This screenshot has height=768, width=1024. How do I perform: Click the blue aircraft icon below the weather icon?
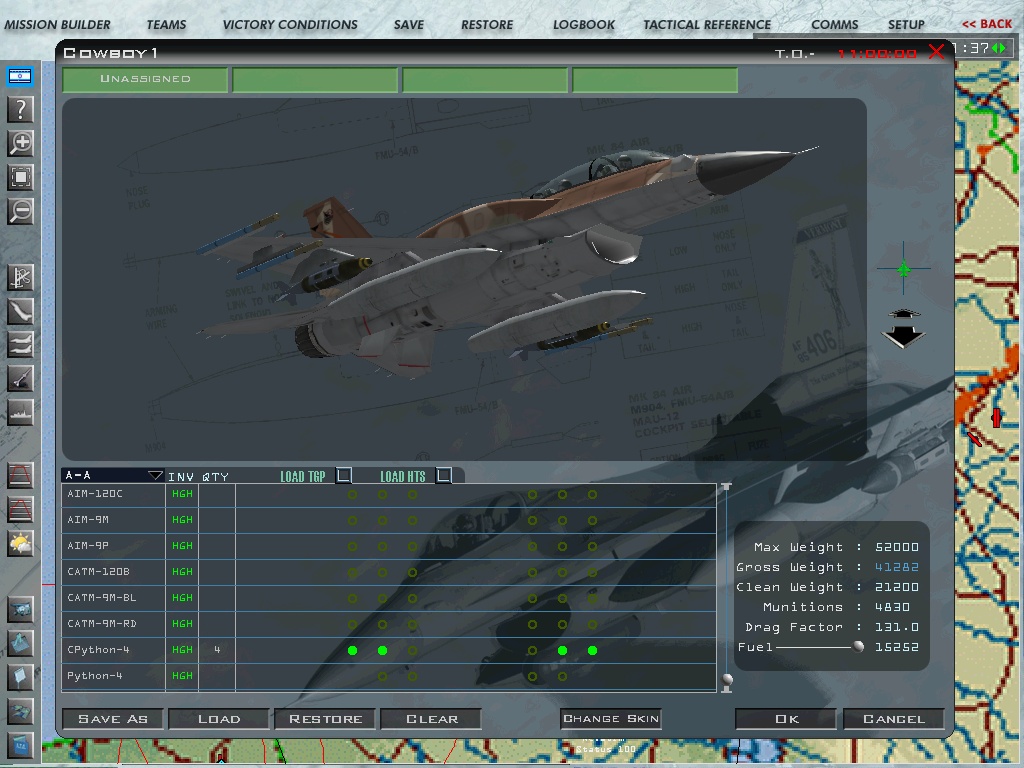(x=20, y=610)
